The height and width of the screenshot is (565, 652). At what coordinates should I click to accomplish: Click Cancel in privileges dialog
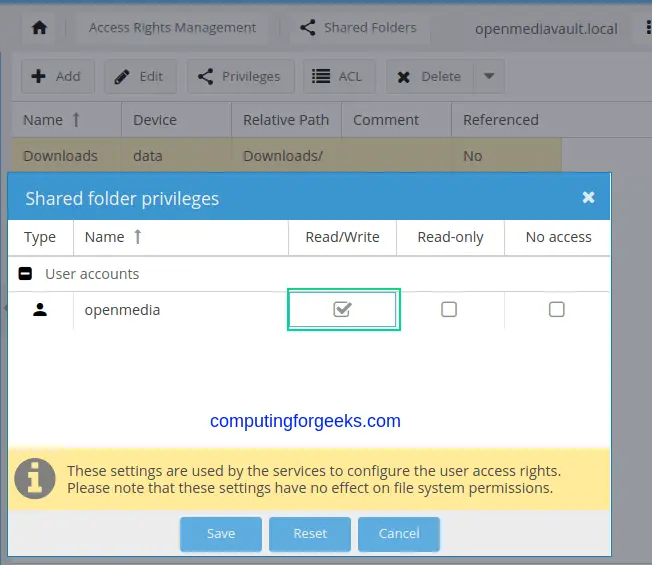(x=399, y=534)
